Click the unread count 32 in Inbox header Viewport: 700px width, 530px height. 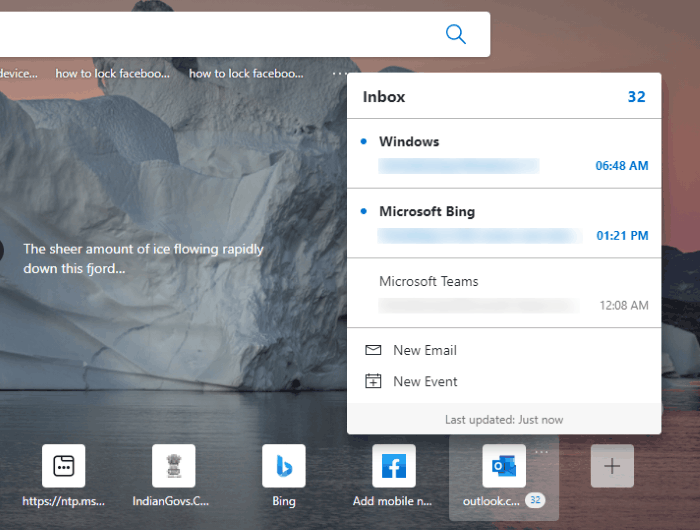[636, 97]
